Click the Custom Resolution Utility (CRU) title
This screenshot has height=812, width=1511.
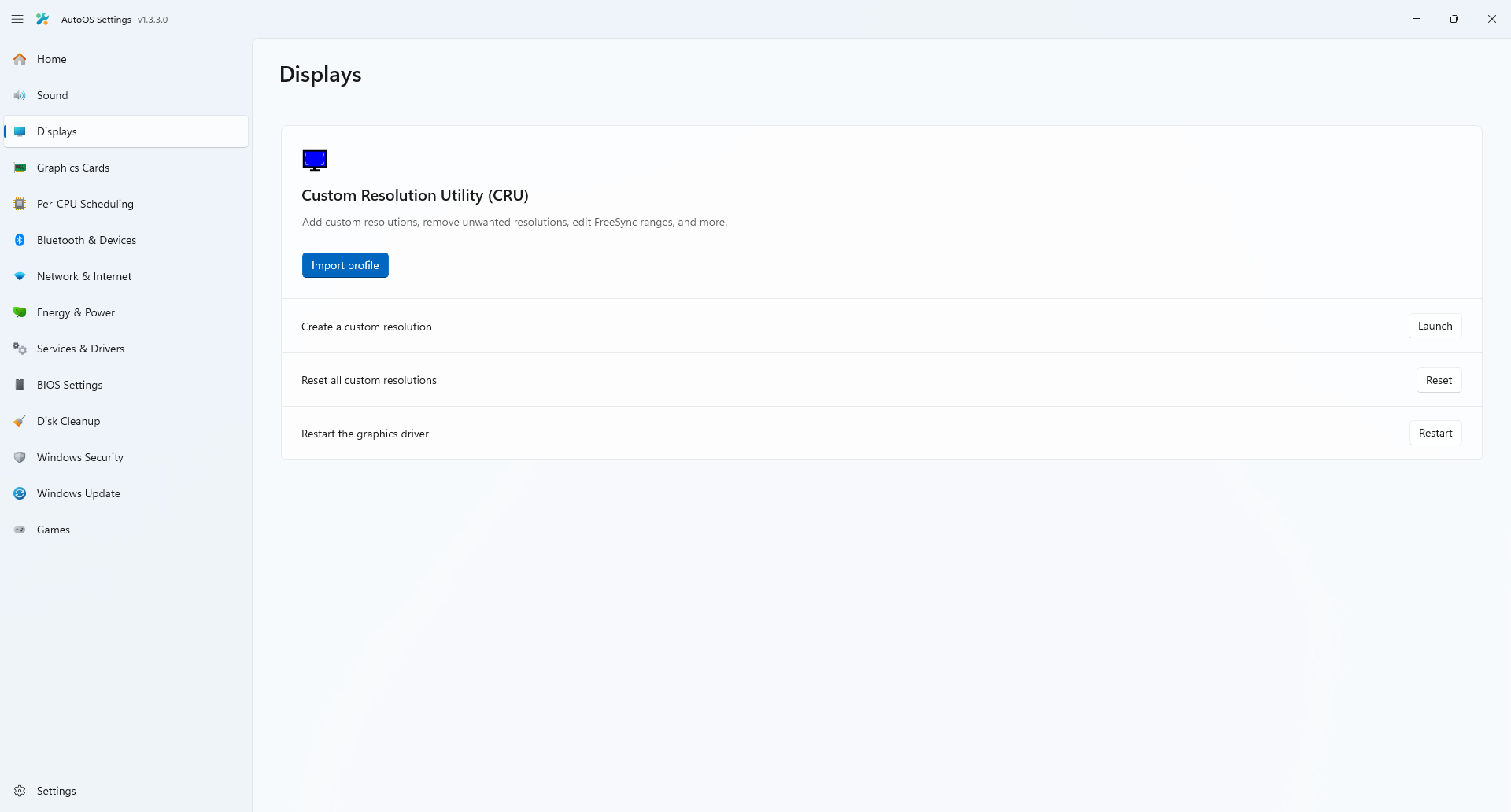click(x=415, y=195)
